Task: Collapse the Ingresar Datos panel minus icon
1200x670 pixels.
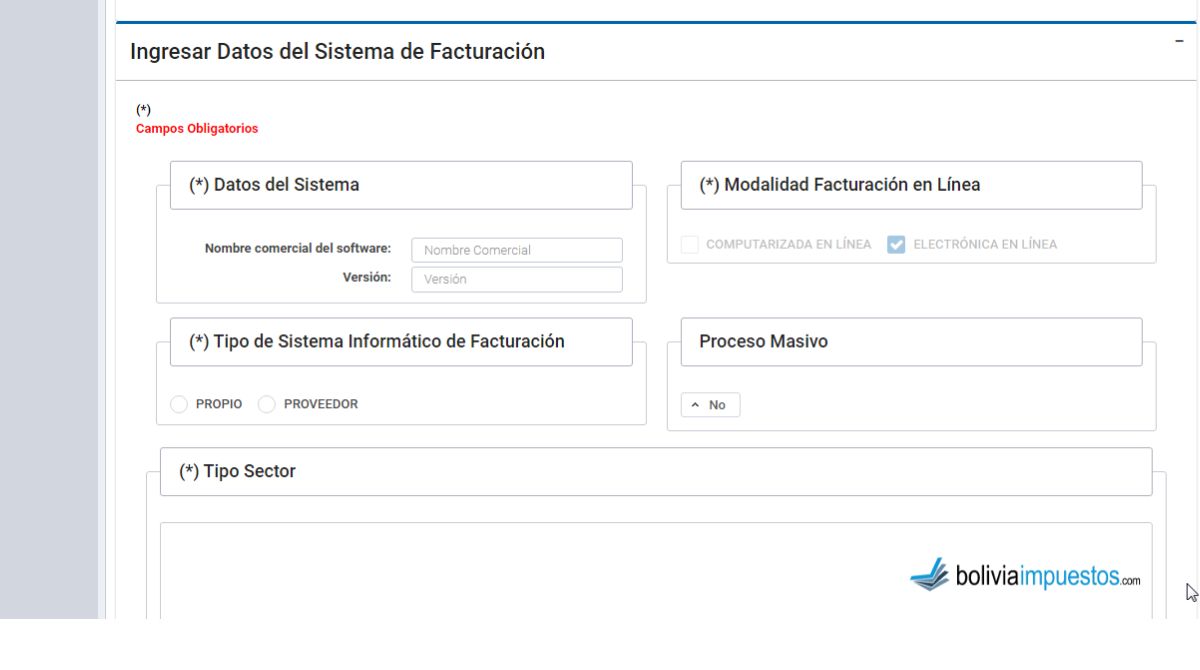Action: (1181, 39)
